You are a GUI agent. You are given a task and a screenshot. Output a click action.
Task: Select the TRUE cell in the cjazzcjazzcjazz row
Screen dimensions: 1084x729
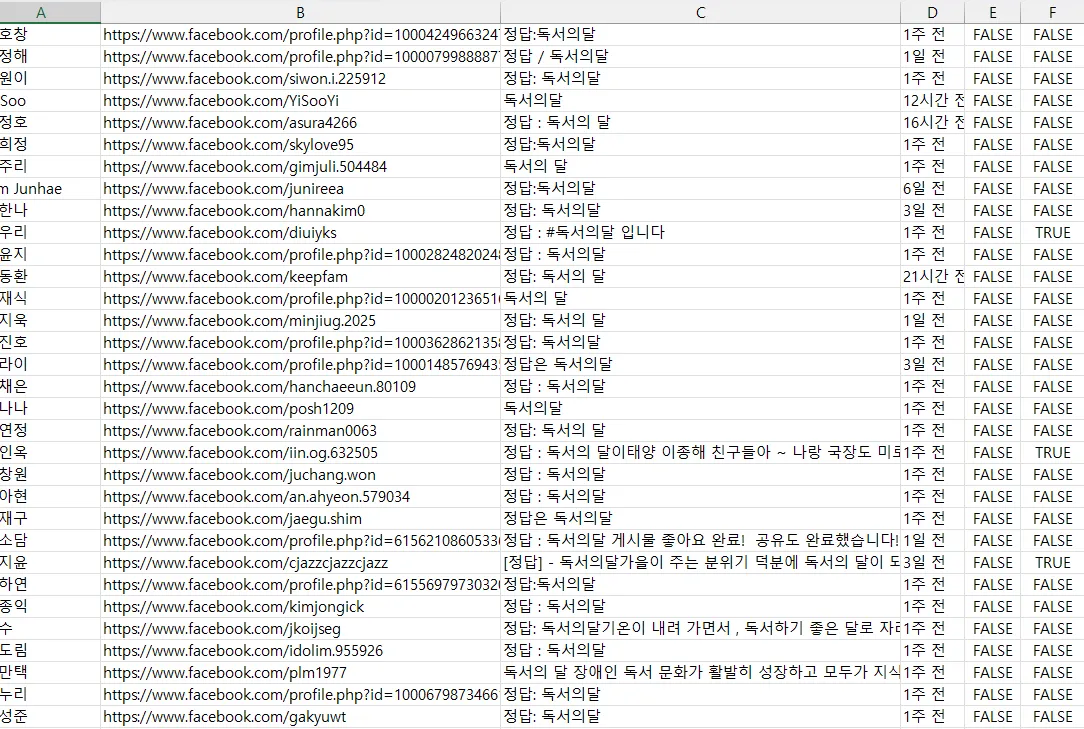click(1052, 562)
